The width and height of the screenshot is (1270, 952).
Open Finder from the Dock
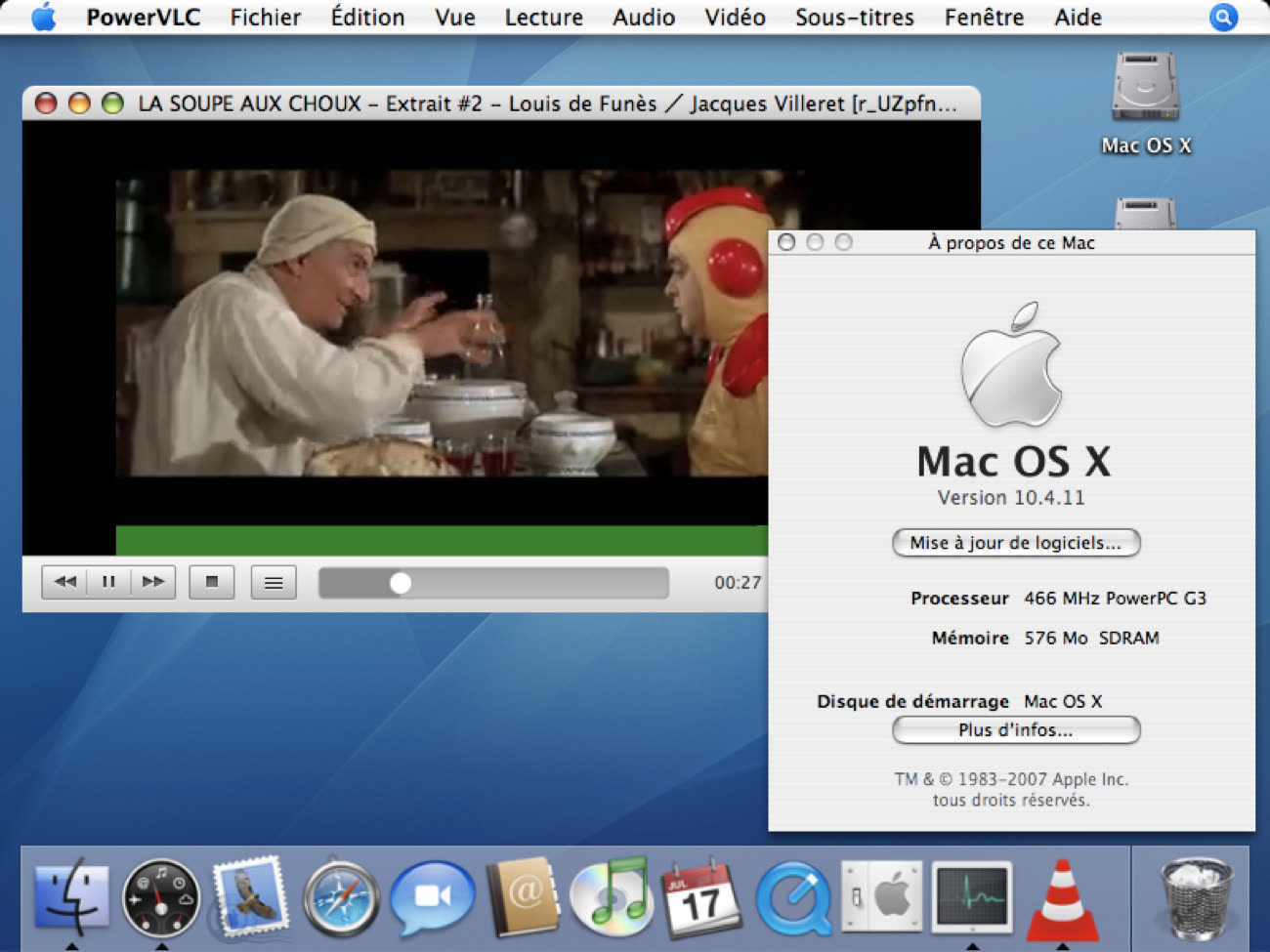click(71, 896)
